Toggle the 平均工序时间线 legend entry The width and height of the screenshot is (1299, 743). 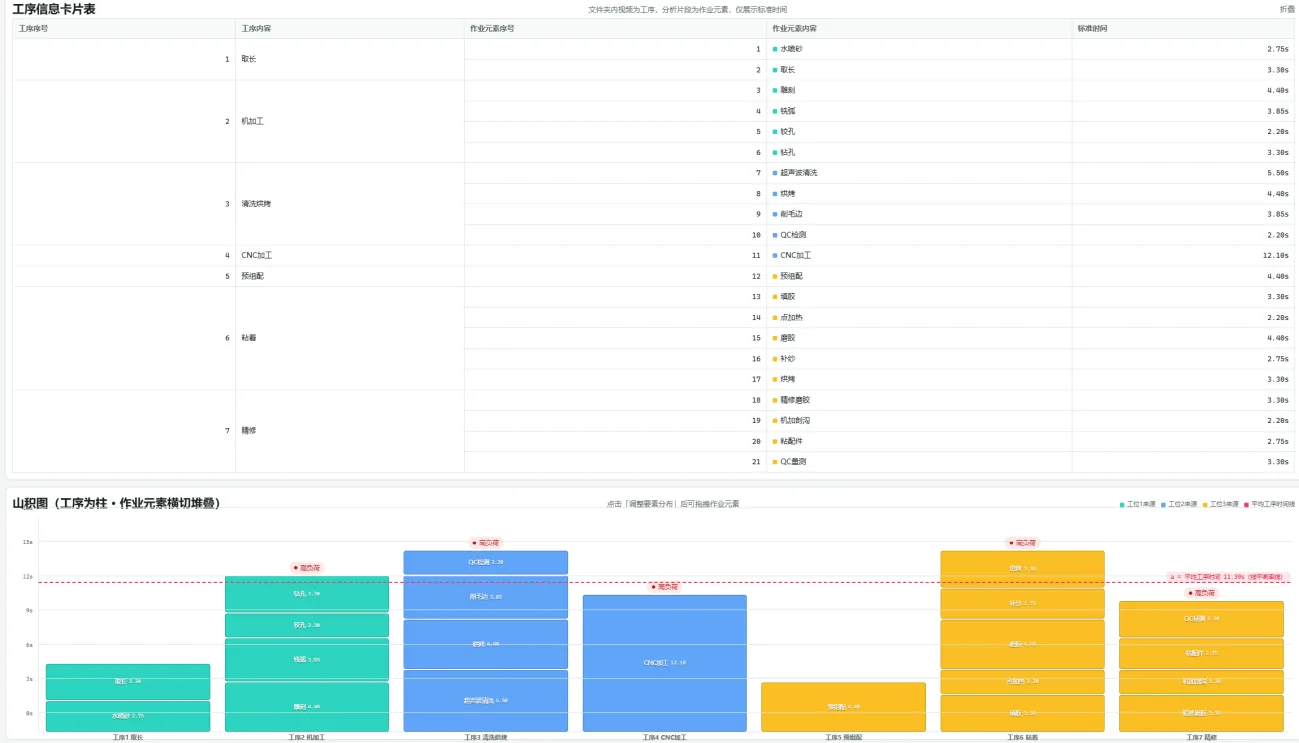click(x=1269, y=504)
